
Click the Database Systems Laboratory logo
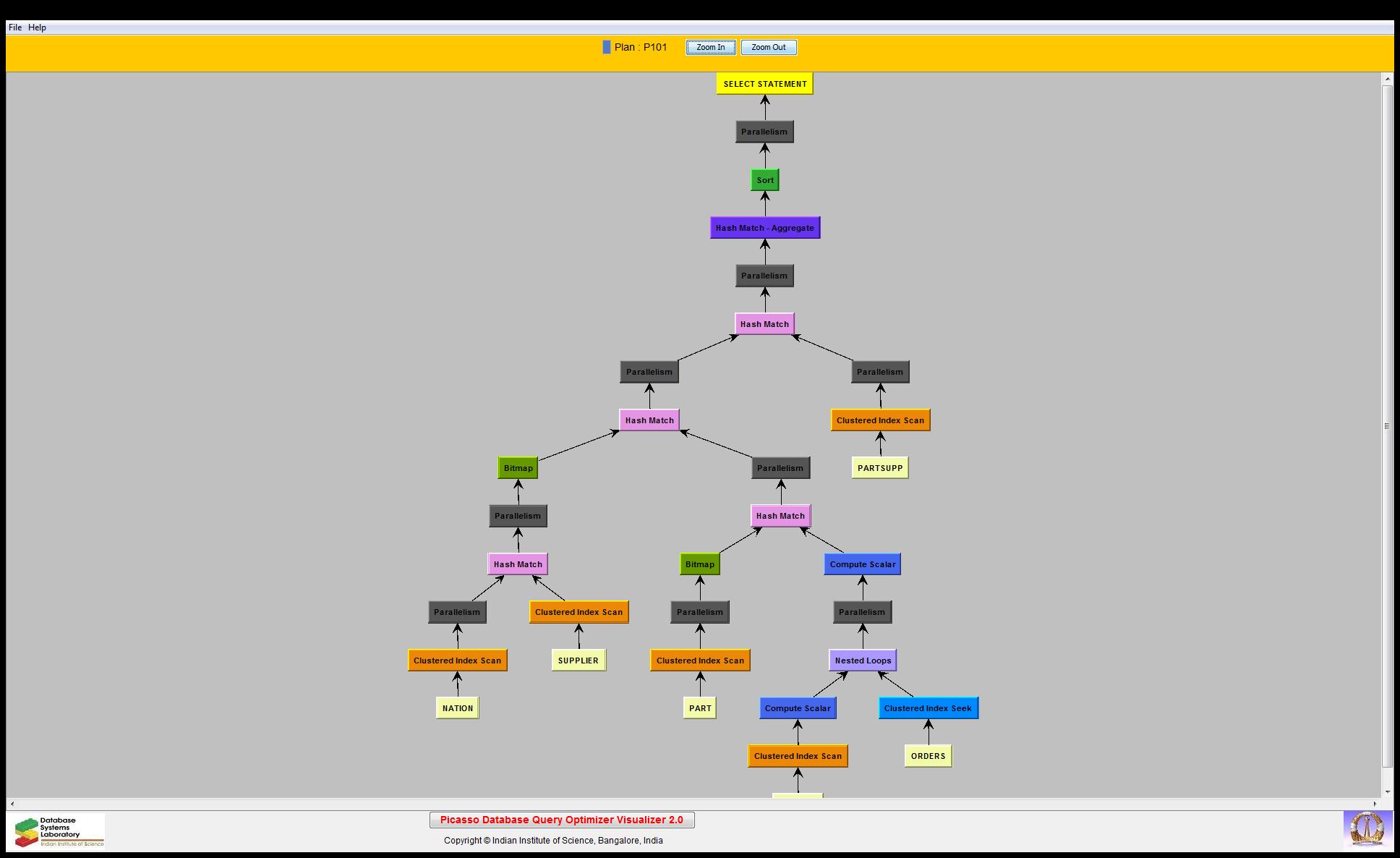(59, 831)
